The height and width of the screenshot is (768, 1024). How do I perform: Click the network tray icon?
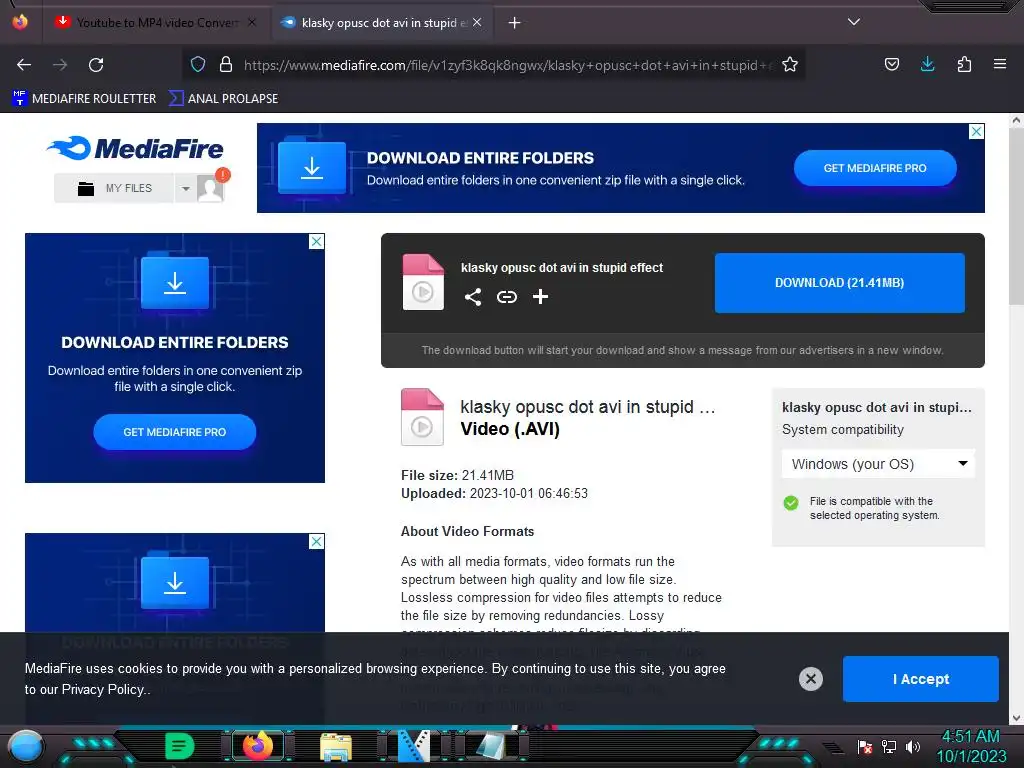tap(889, 746)
